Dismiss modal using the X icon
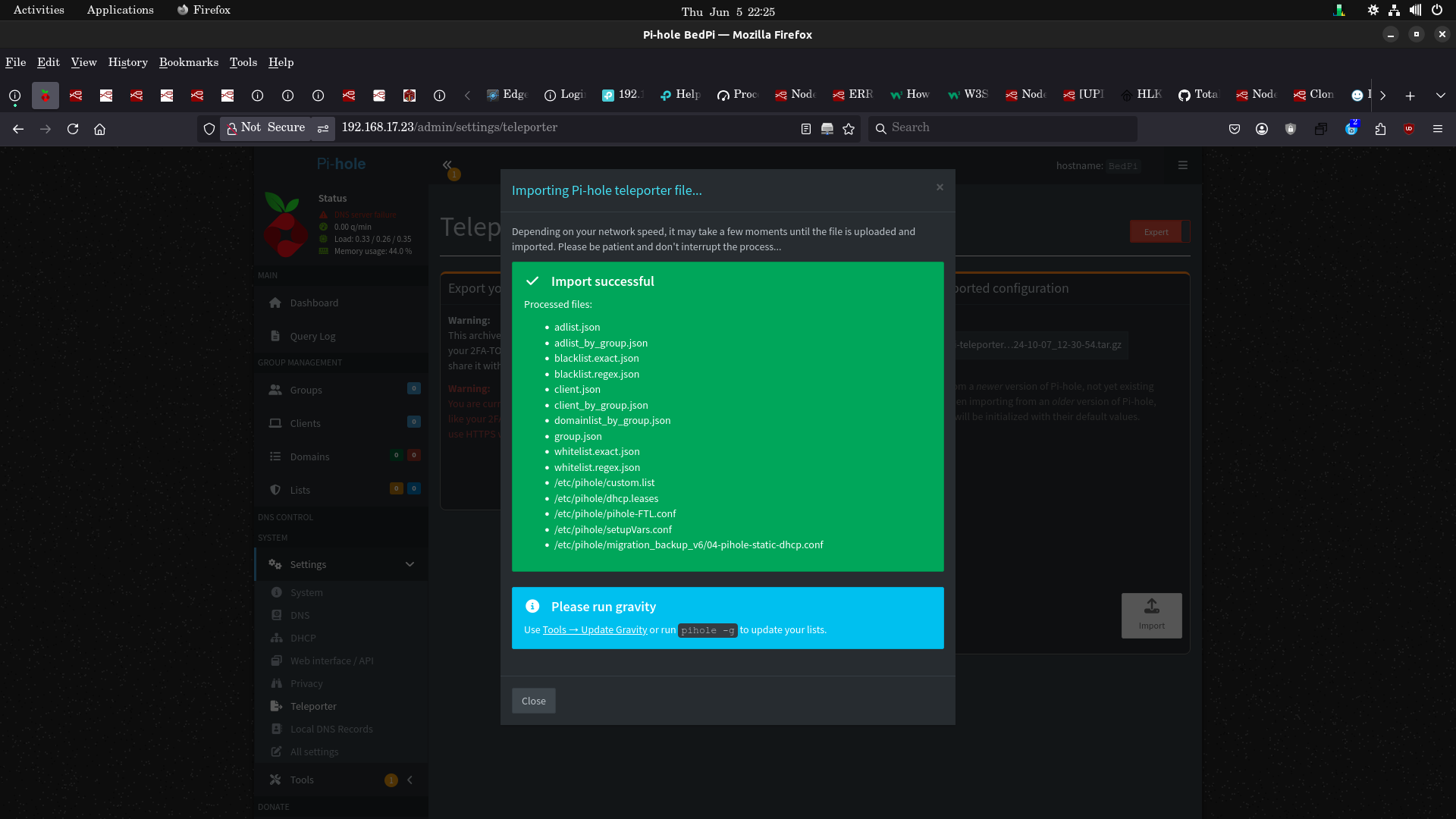Viewport: 1456px width, 819px height. [940, 187]
